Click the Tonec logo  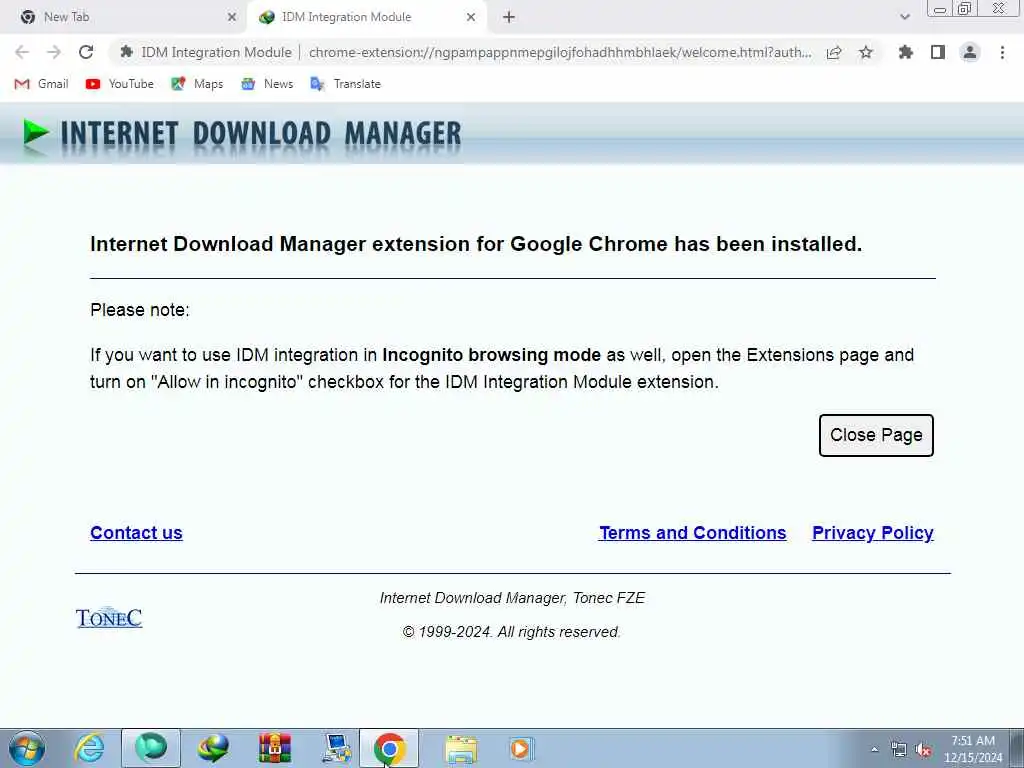click(109, 618)
